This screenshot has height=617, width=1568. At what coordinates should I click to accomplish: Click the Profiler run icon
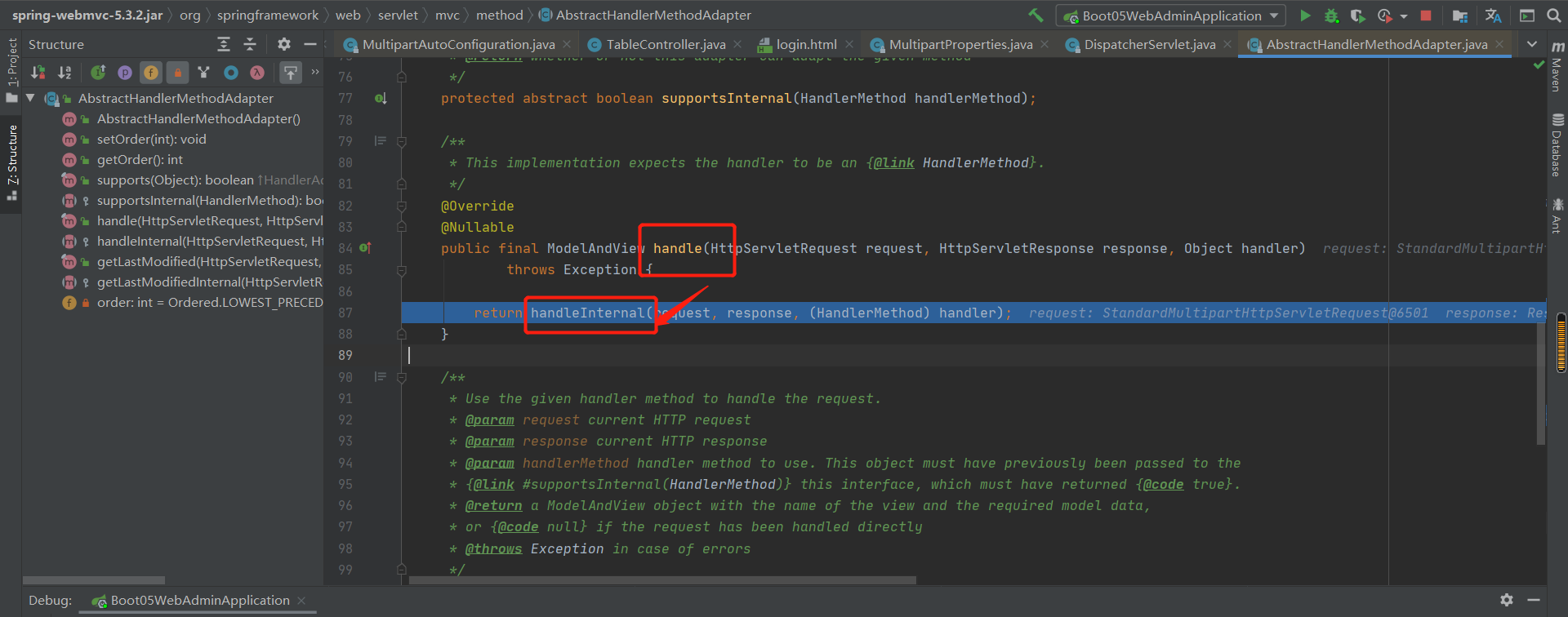1384,16
